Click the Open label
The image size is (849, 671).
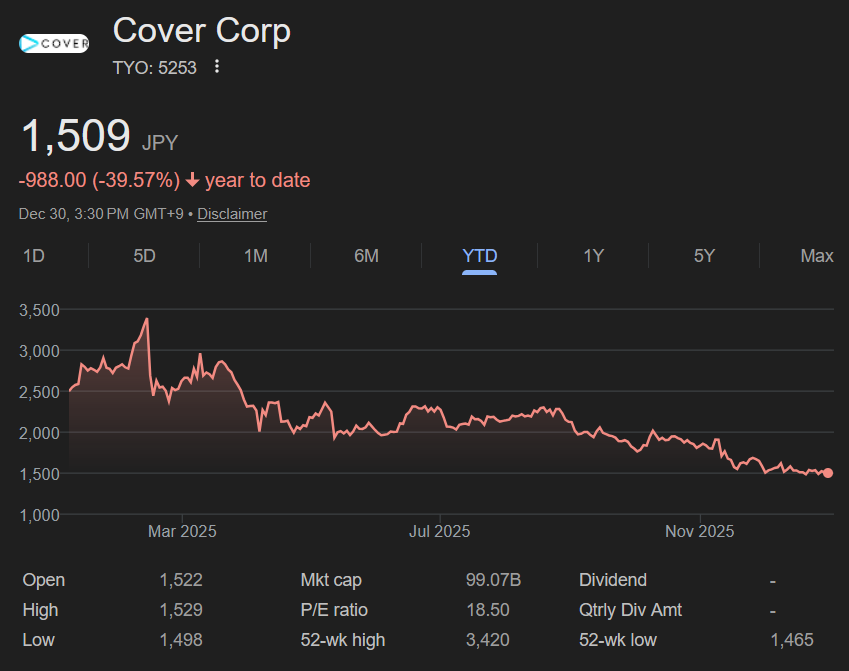click(44, 580)
